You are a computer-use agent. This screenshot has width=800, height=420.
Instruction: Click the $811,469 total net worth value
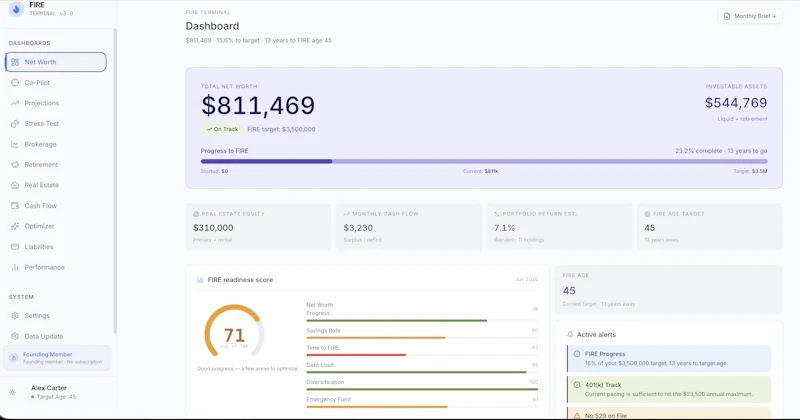[x=258, y=106]
